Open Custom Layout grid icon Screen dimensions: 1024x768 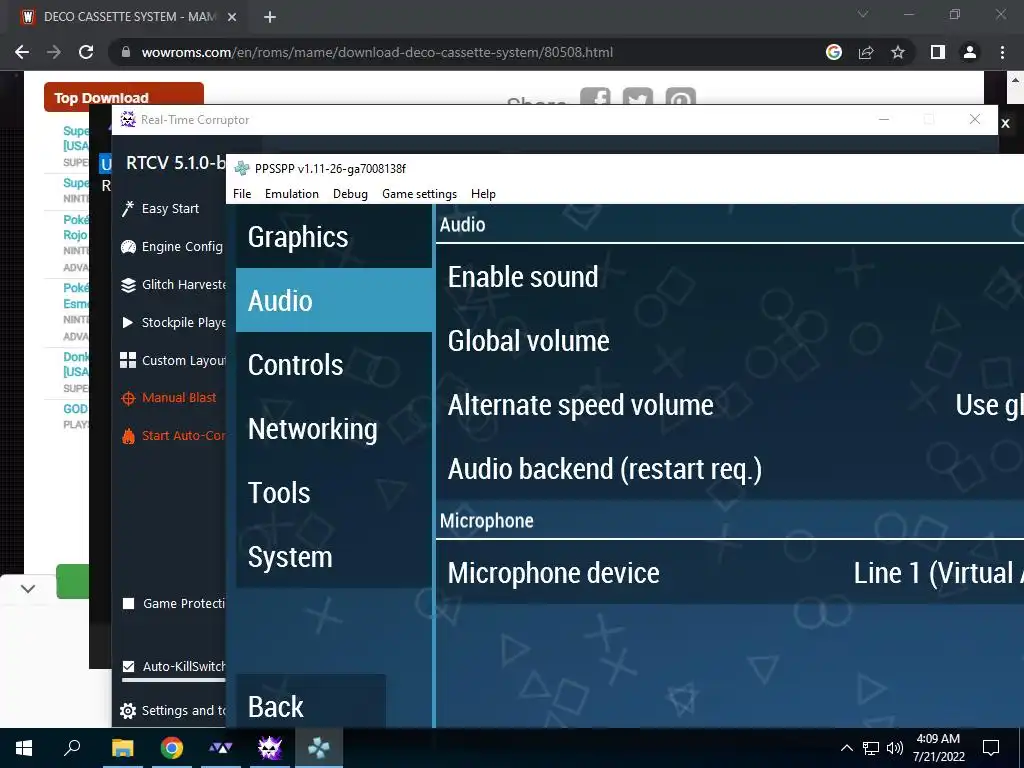coord(128,360)
